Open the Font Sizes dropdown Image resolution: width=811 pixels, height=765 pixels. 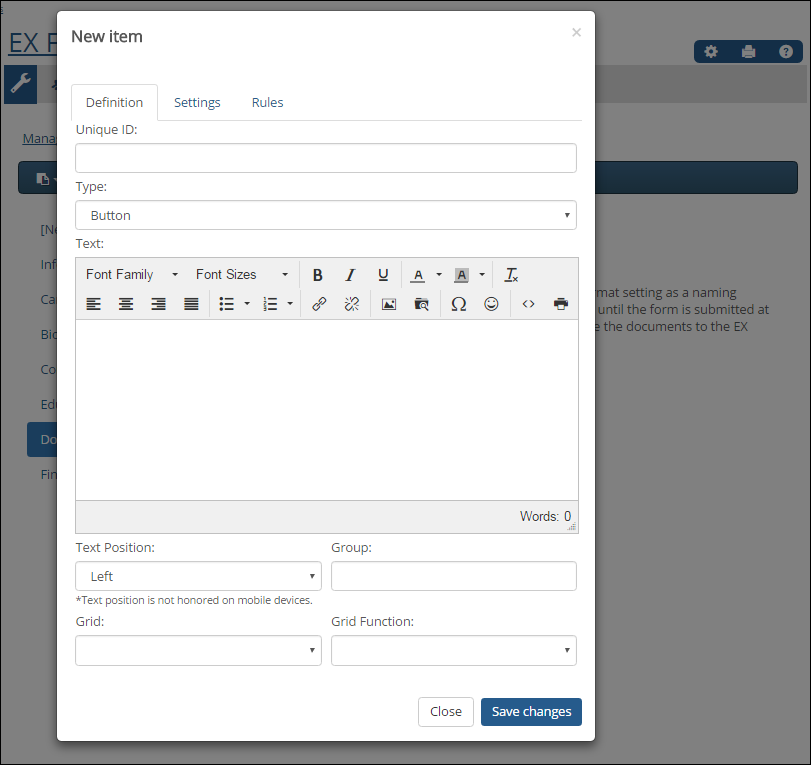click(x=241, y=275)
